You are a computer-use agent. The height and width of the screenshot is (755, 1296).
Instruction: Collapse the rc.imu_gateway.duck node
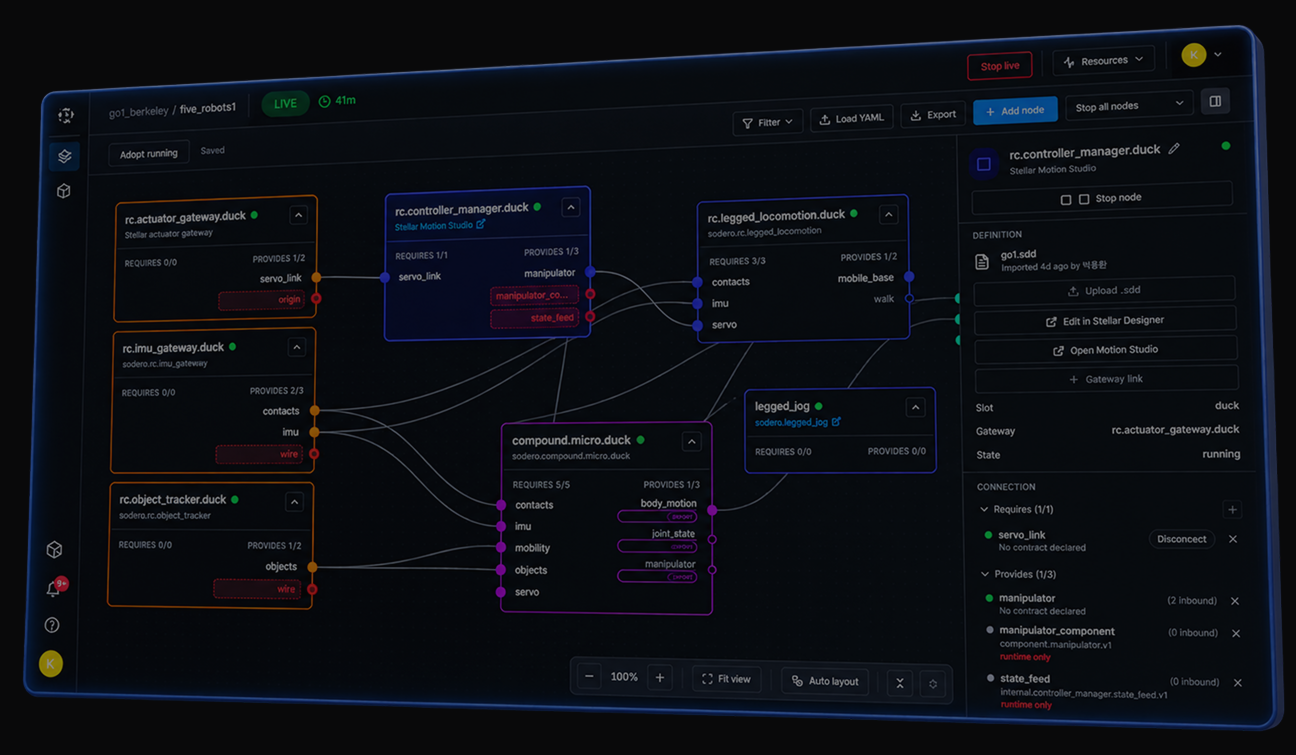pos(296,348)
